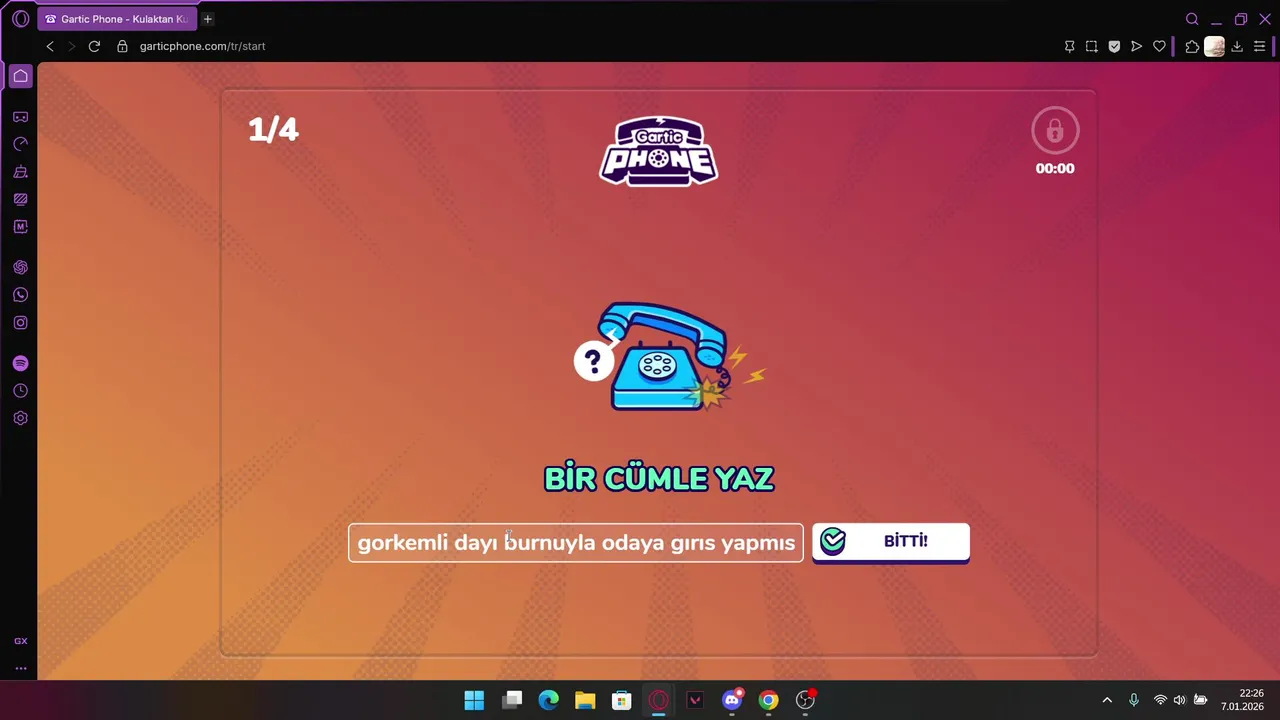Reload the Gartic Phone page
The width and height of the screenshot is (1280, 720).
coord(94,46)
